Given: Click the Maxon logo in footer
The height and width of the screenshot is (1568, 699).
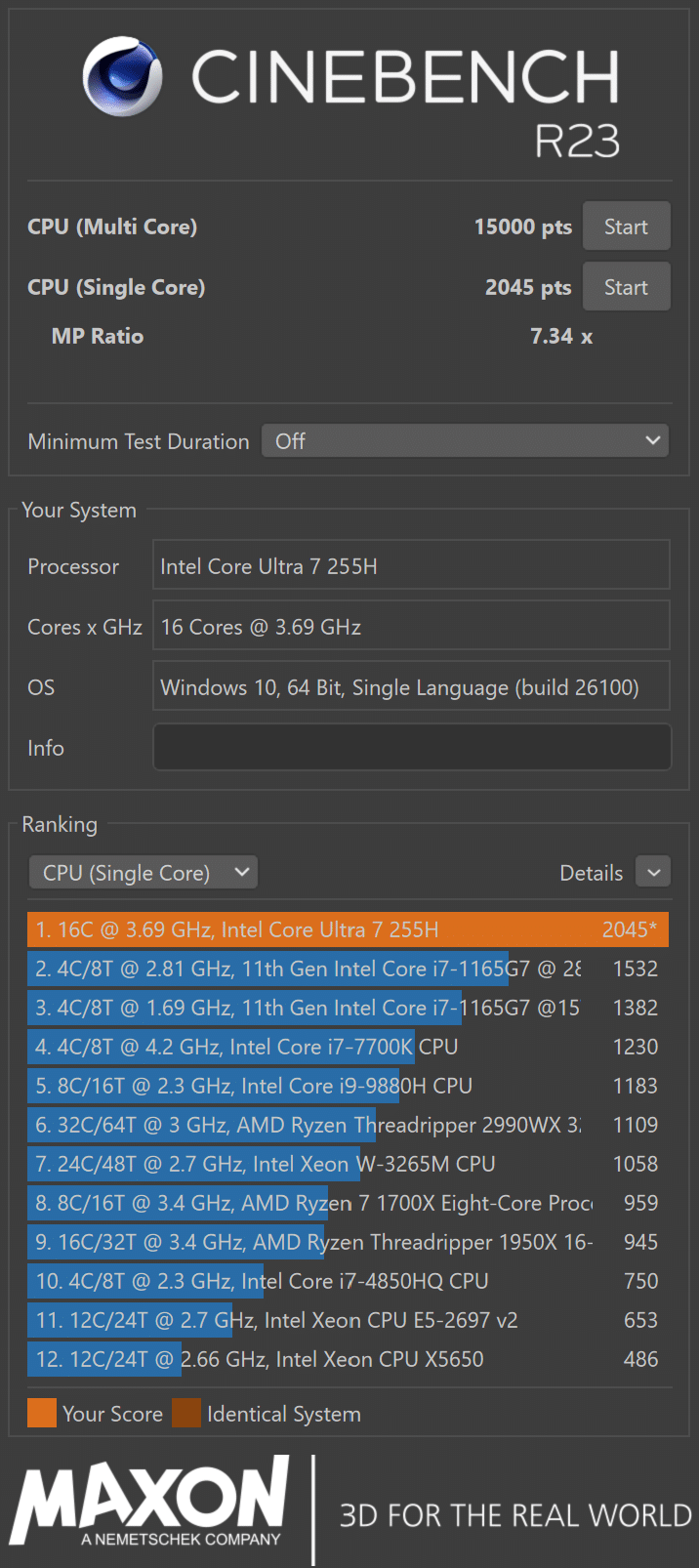Looking at the screenshot, I should [x=151, y=1504].
